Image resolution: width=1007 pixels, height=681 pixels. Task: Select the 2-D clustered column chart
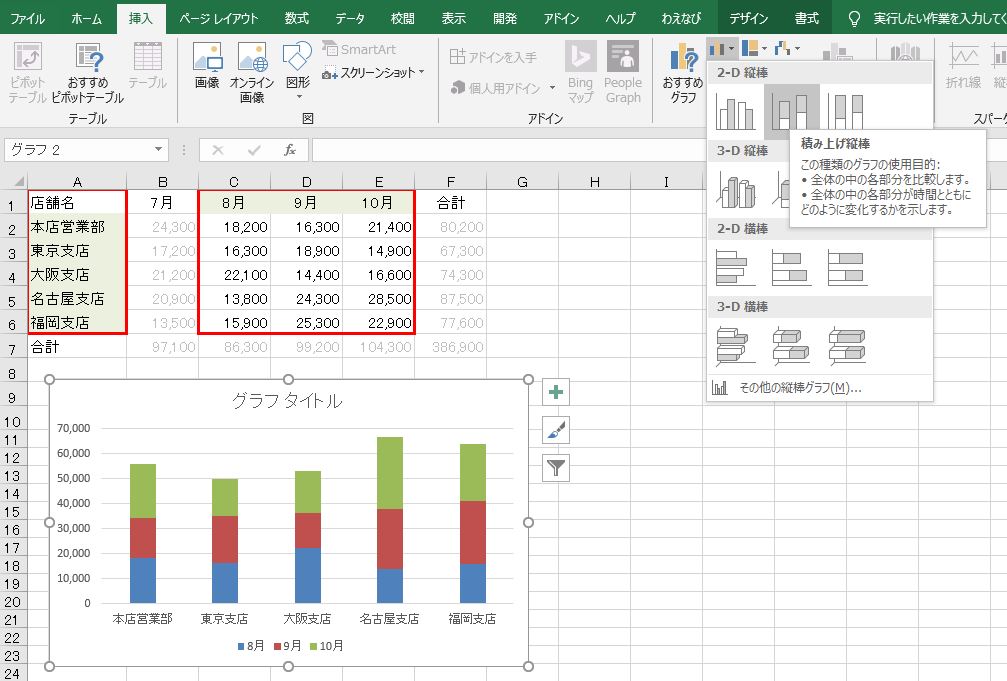(x=735, y=112)
